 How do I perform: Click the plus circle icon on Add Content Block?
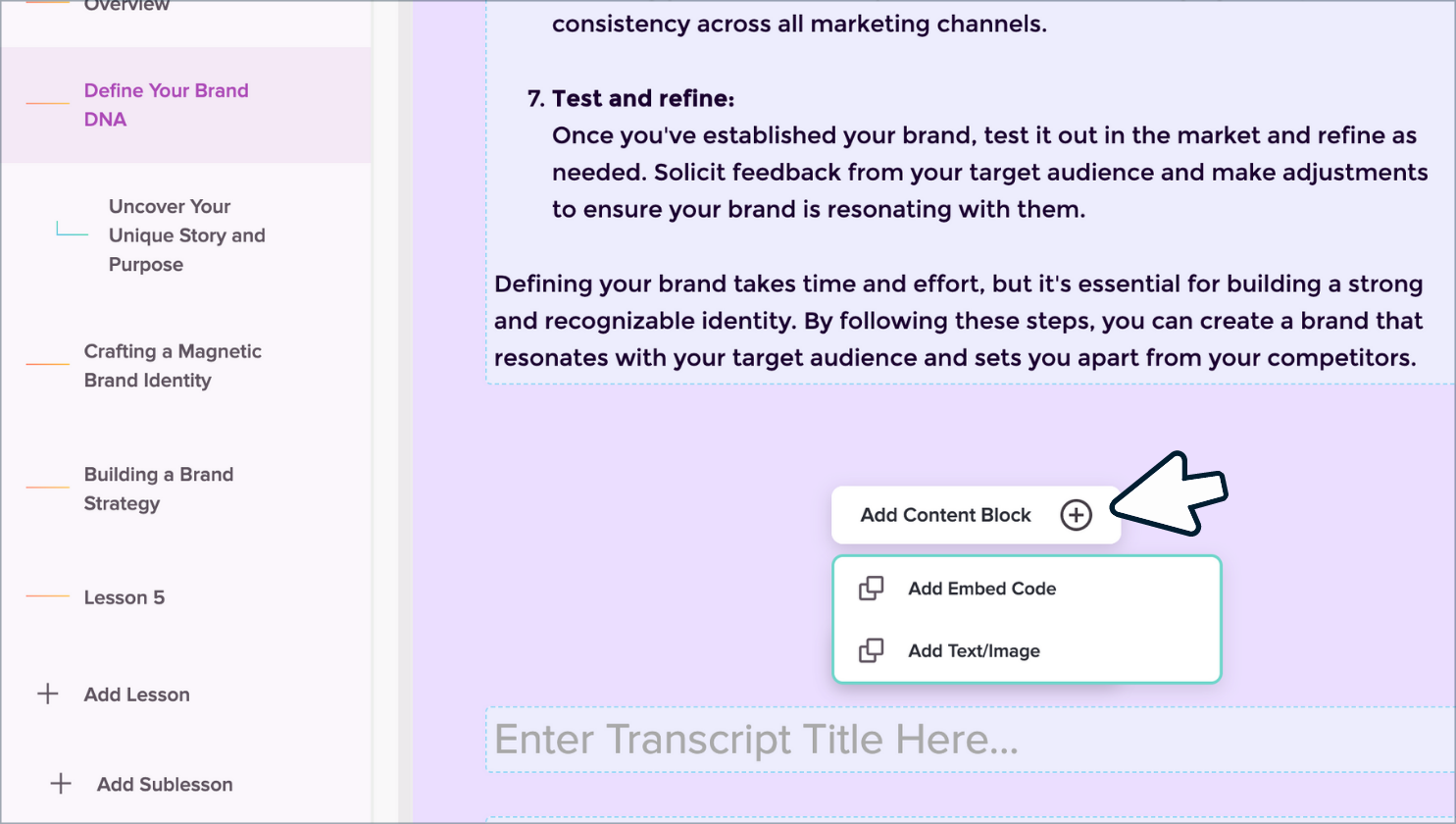tap(1076, 515)
